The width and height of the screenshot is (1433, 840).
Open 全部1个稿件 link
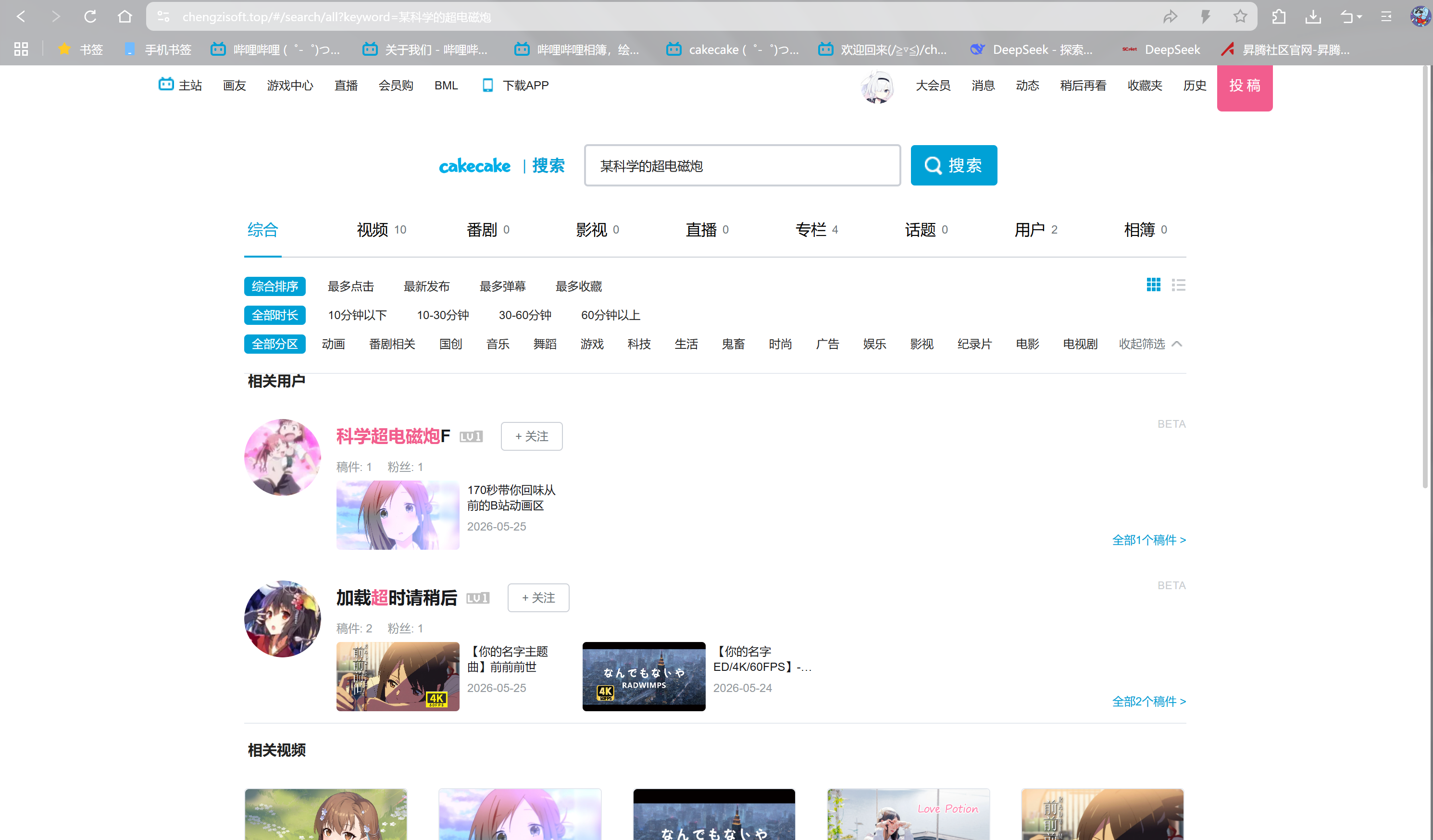pos(1149,541)
